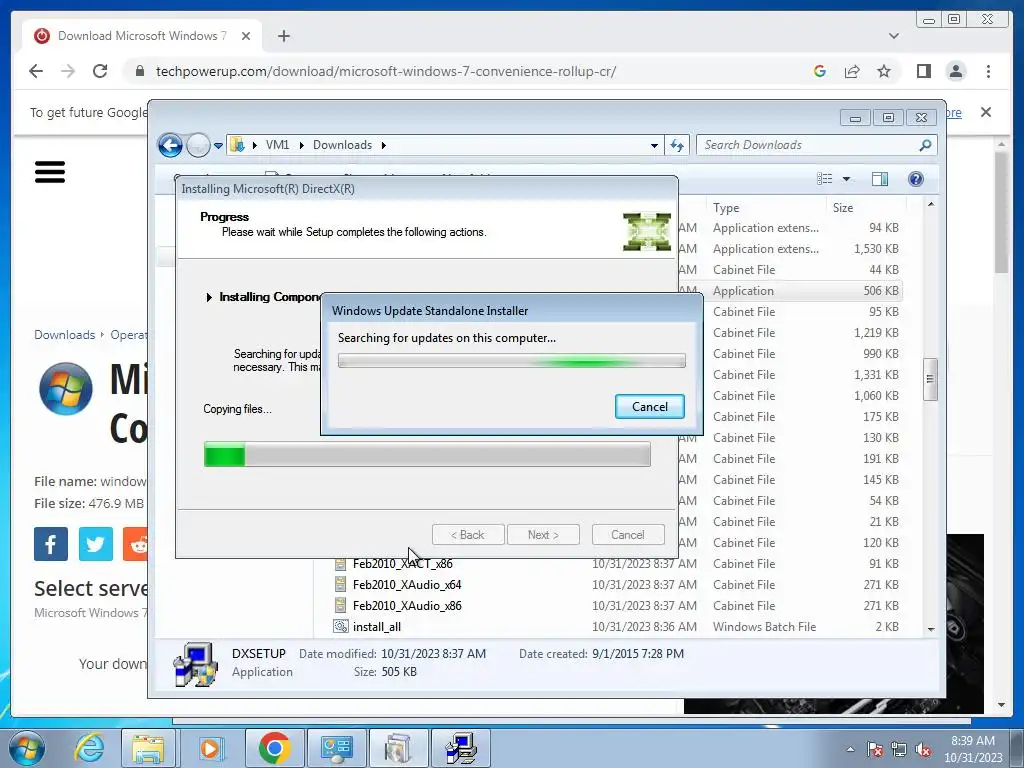The height and width of the screenshot is (768, 1024).
Task: Select the 506 KB Application row
Action: [x=790, y=291]
